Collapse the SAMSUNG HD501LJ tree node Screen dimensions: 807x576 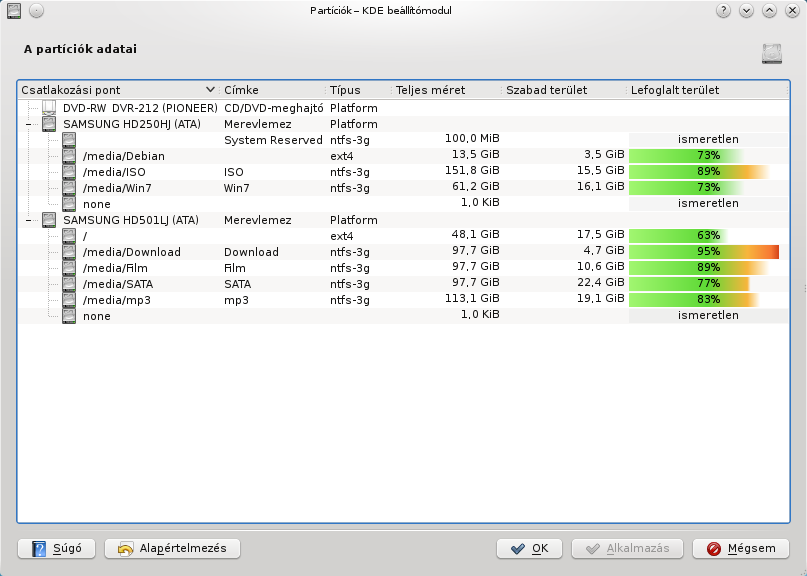click(x=29, y=220)
